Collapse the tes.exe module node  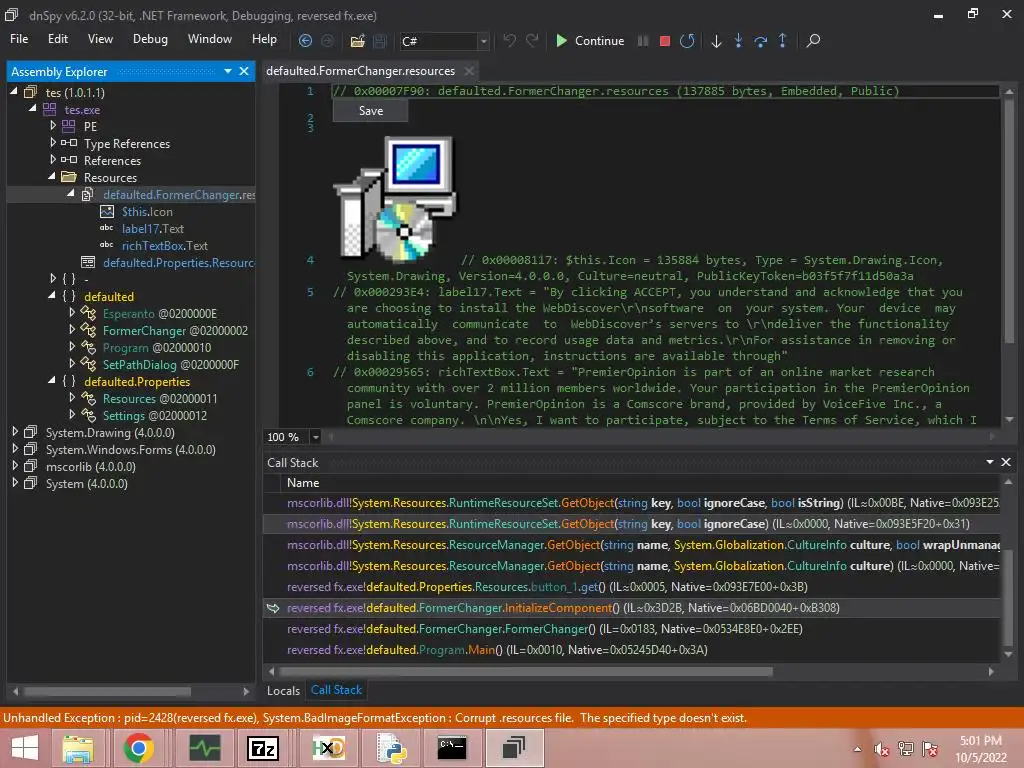[33, 108]
